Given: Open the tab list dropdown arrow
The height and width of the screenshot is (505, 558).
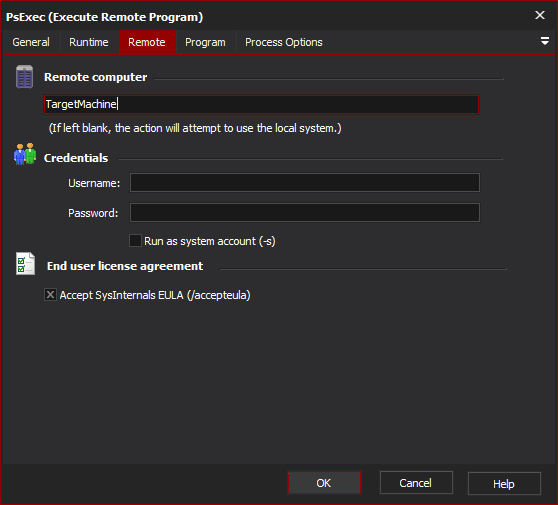Looking at the screenshot, I should pos(544,41).
